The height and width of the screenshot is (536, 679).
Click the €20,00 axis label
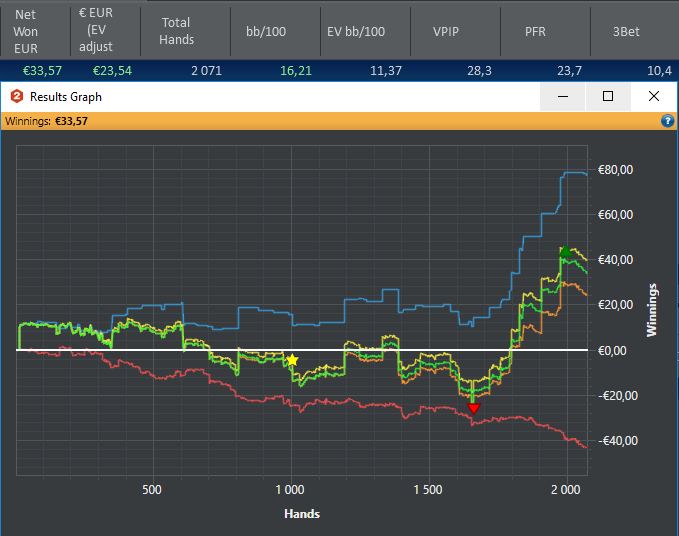click(x=615, y=305)
